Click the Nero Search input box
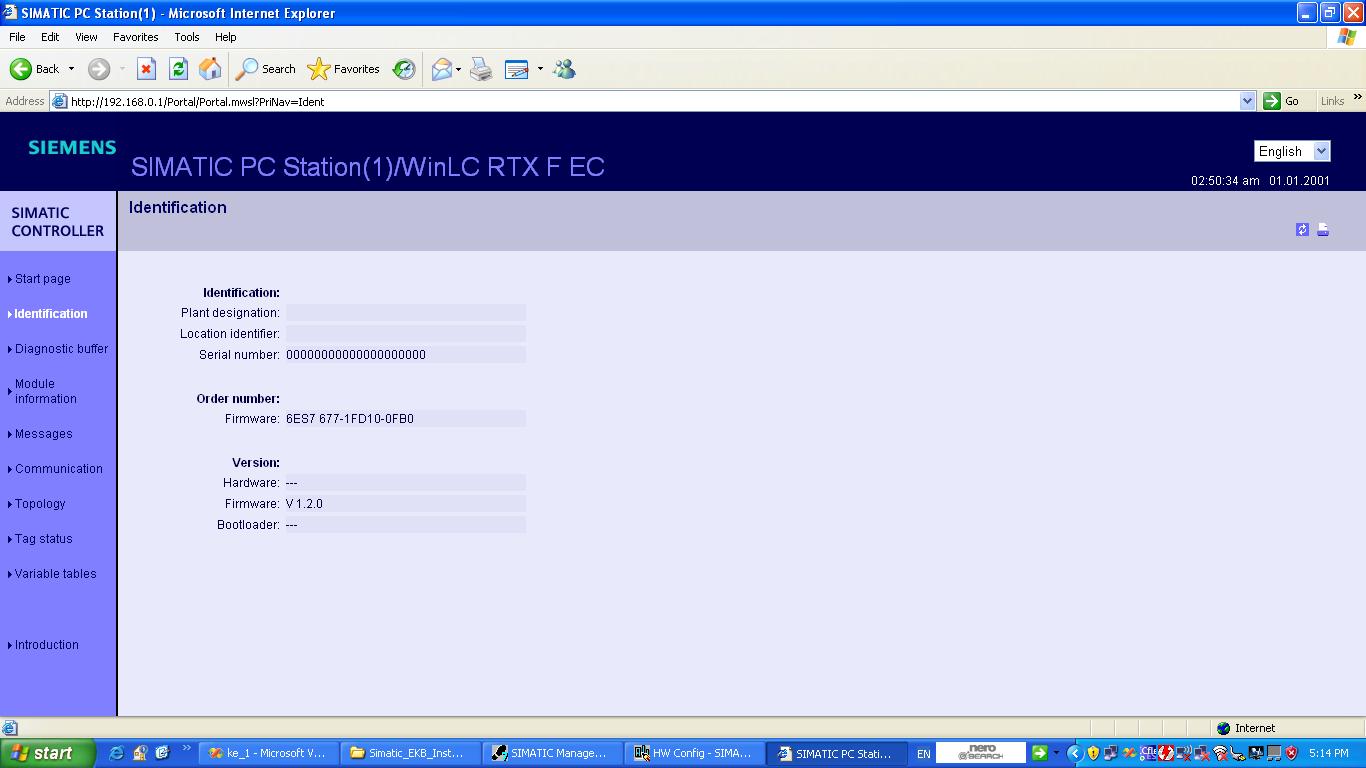1366x768 pixels. click(980, 753)
